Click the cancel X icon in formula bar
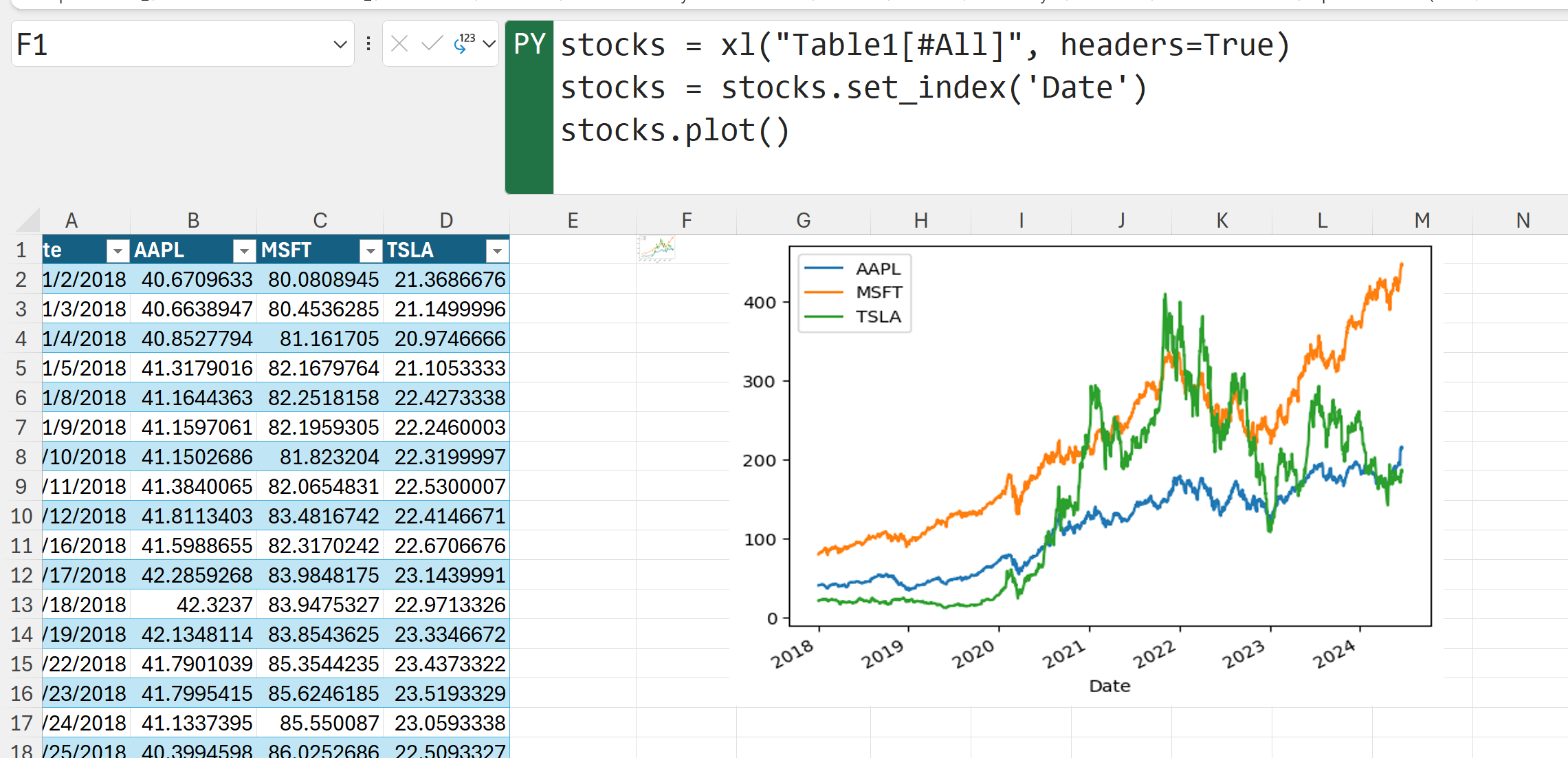 click(399, 45)
